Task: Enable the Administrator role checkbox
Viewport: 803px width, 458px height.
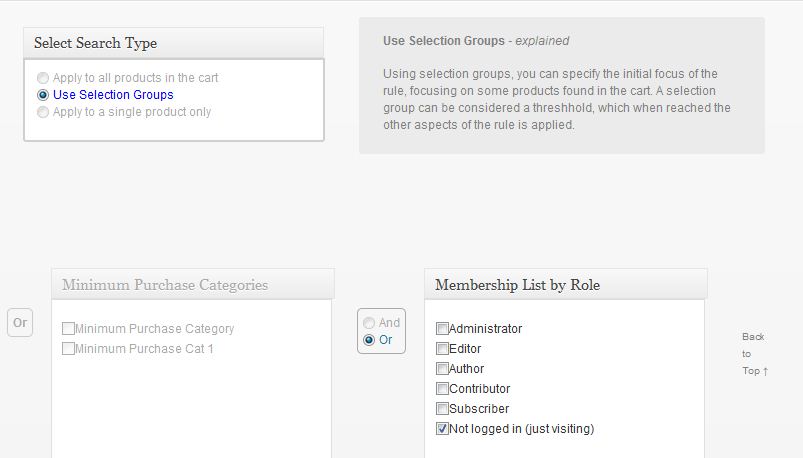Action: coord(442,328)
